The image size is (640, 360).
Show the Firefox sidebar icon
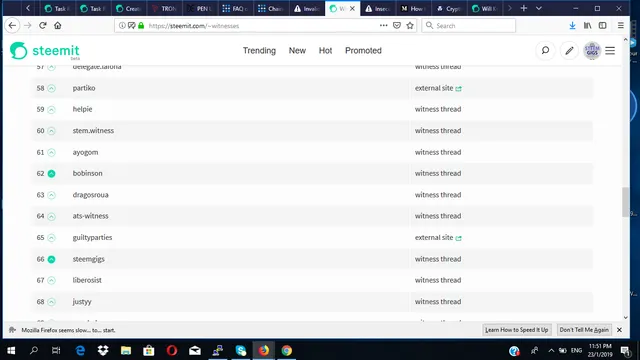[x=602, y=25]
